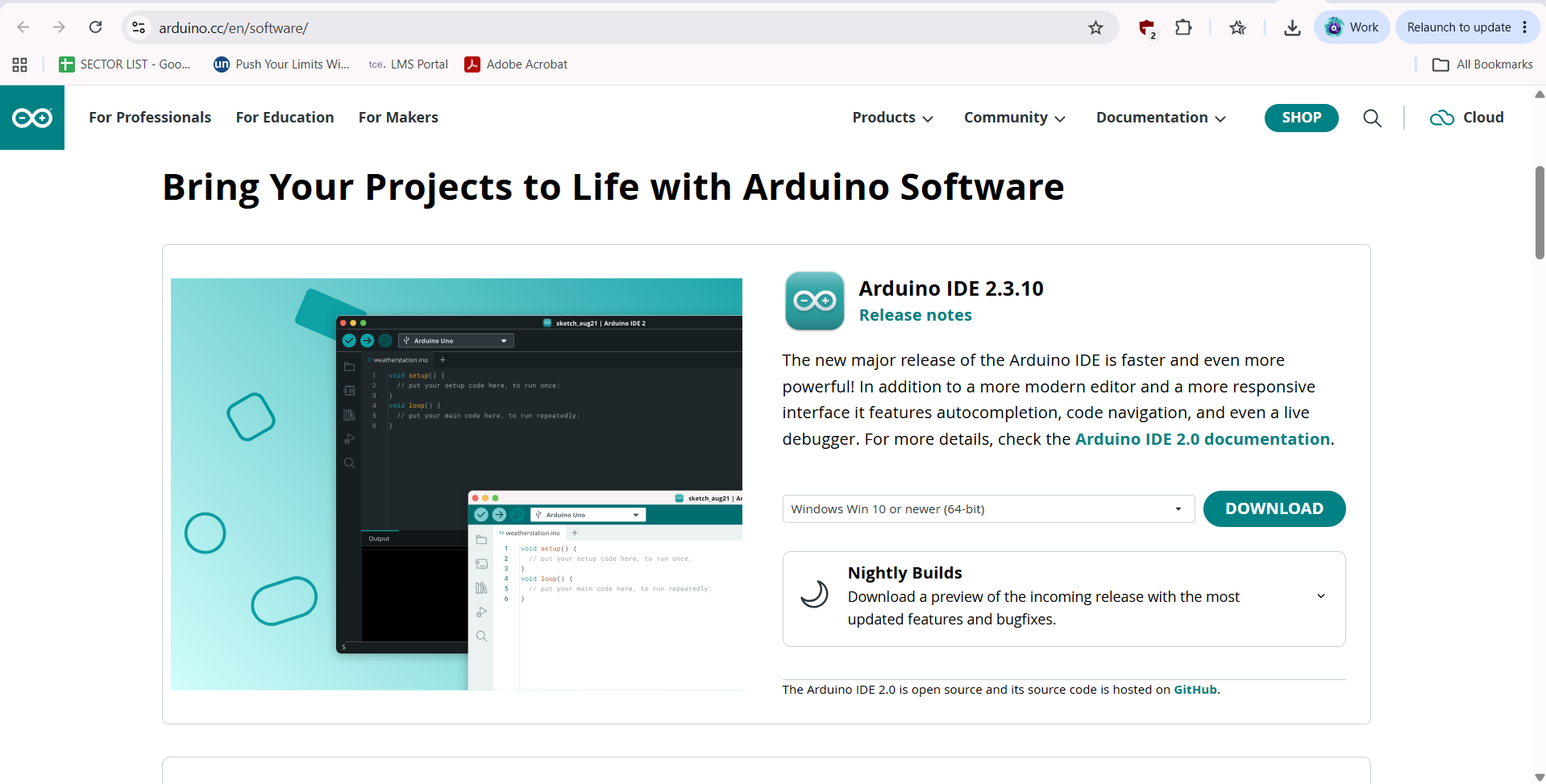Click the browser forward arrow

coord(59,27)
